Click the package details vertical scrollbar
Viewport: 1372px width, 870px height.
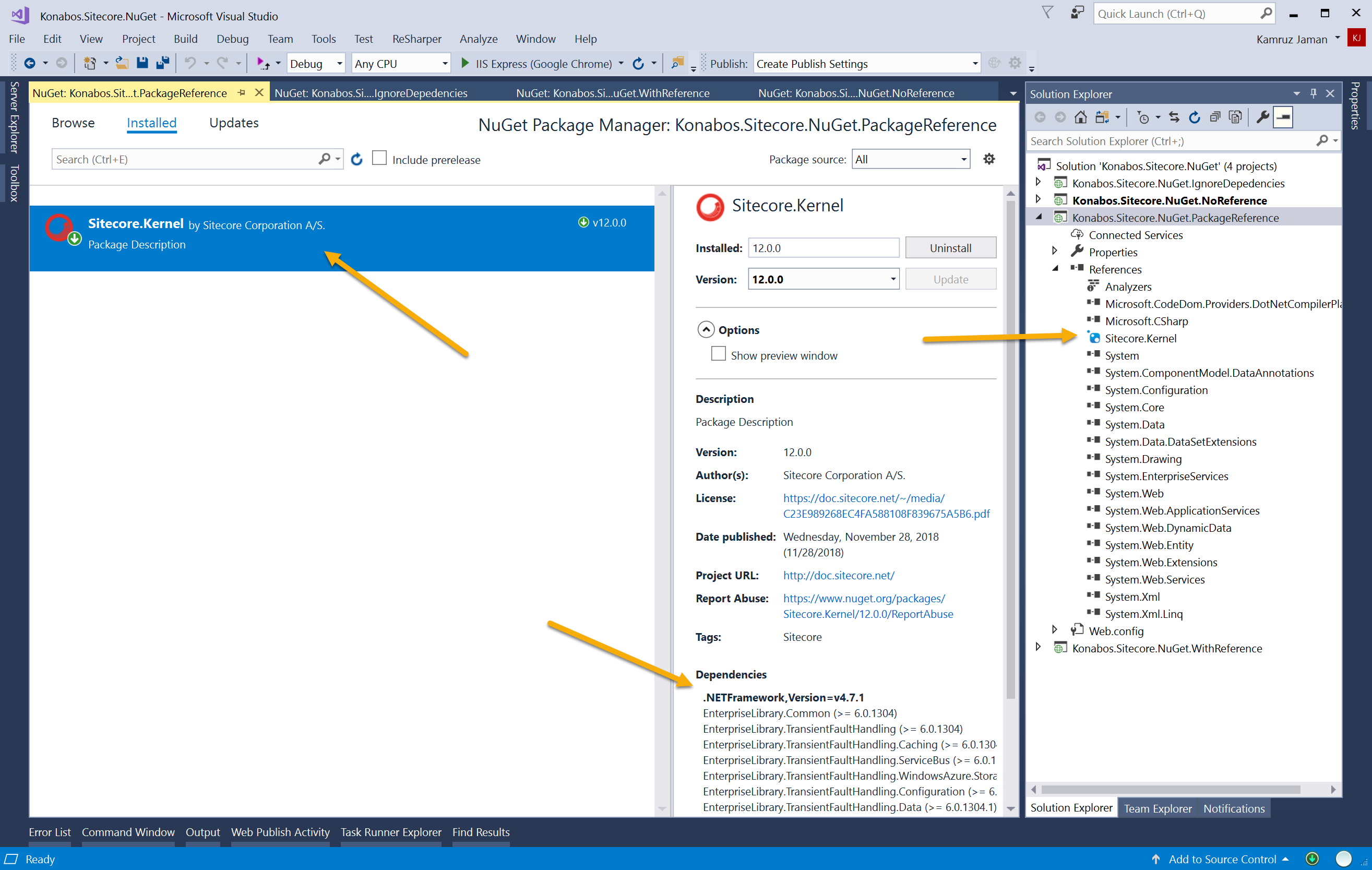click(1011, 450)
